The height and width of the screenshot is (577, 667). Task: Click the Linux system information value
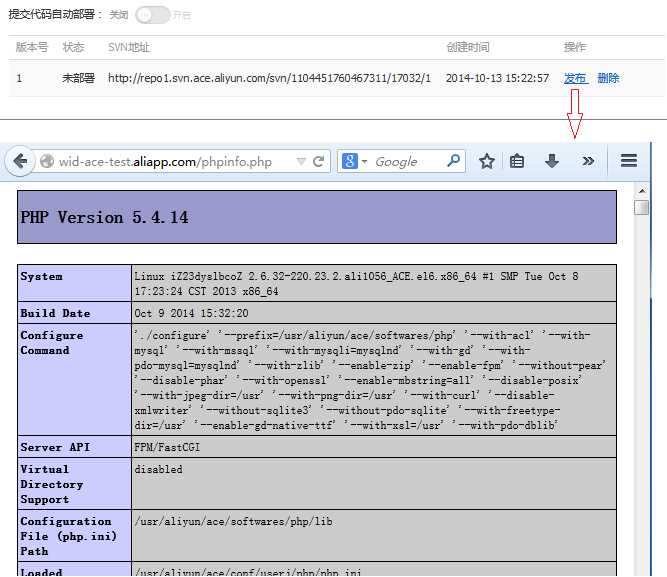click(x=356, y=284)
